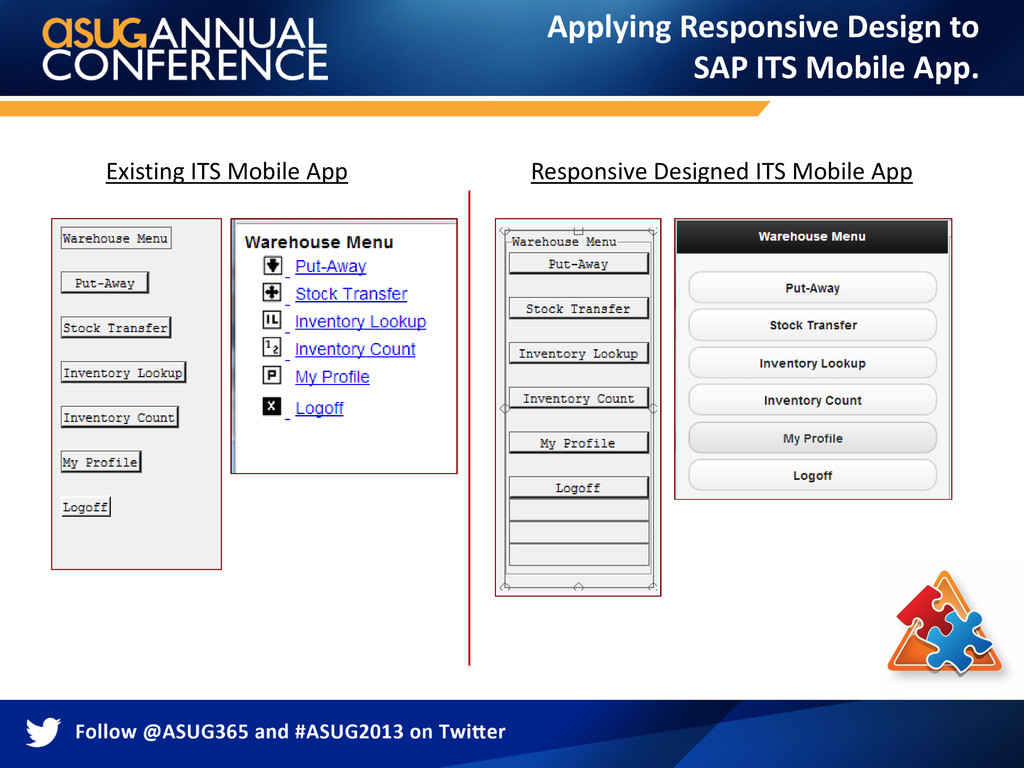Tap rounded Inventory Lookup button in responsive app

click(812, 362)
